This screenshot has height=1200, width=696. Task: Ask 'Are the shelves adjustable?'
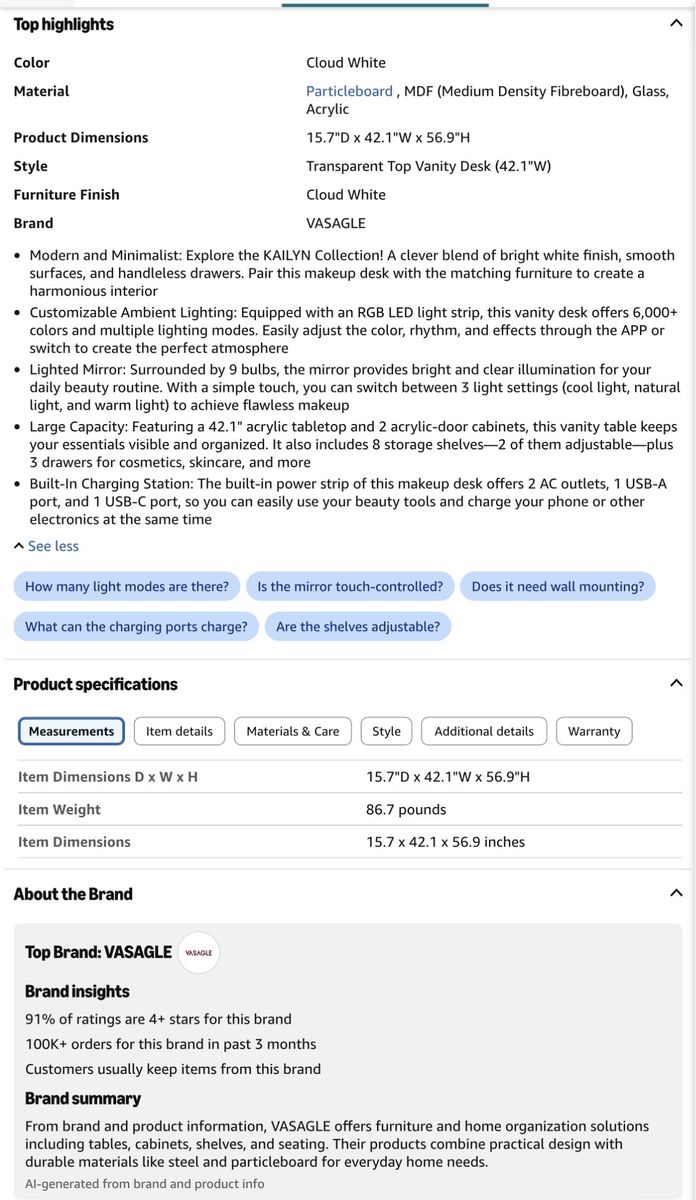coord(358,627)
